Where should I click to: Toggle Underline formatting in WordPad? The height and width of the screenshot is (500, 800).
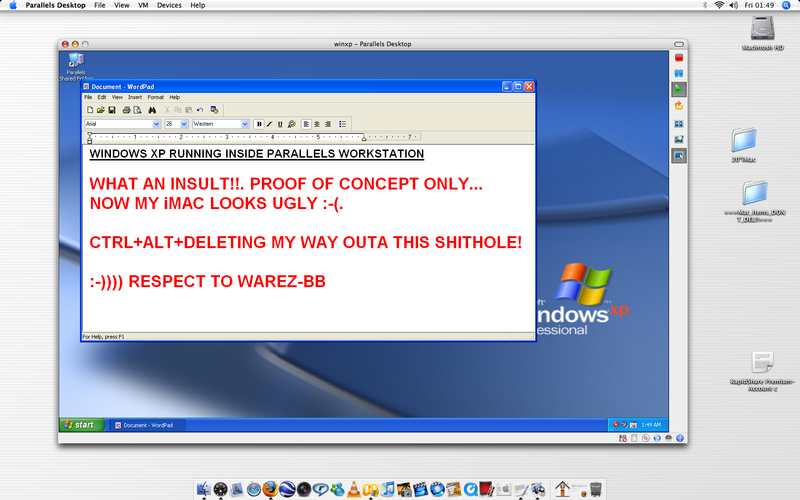[x=280, y=124]
